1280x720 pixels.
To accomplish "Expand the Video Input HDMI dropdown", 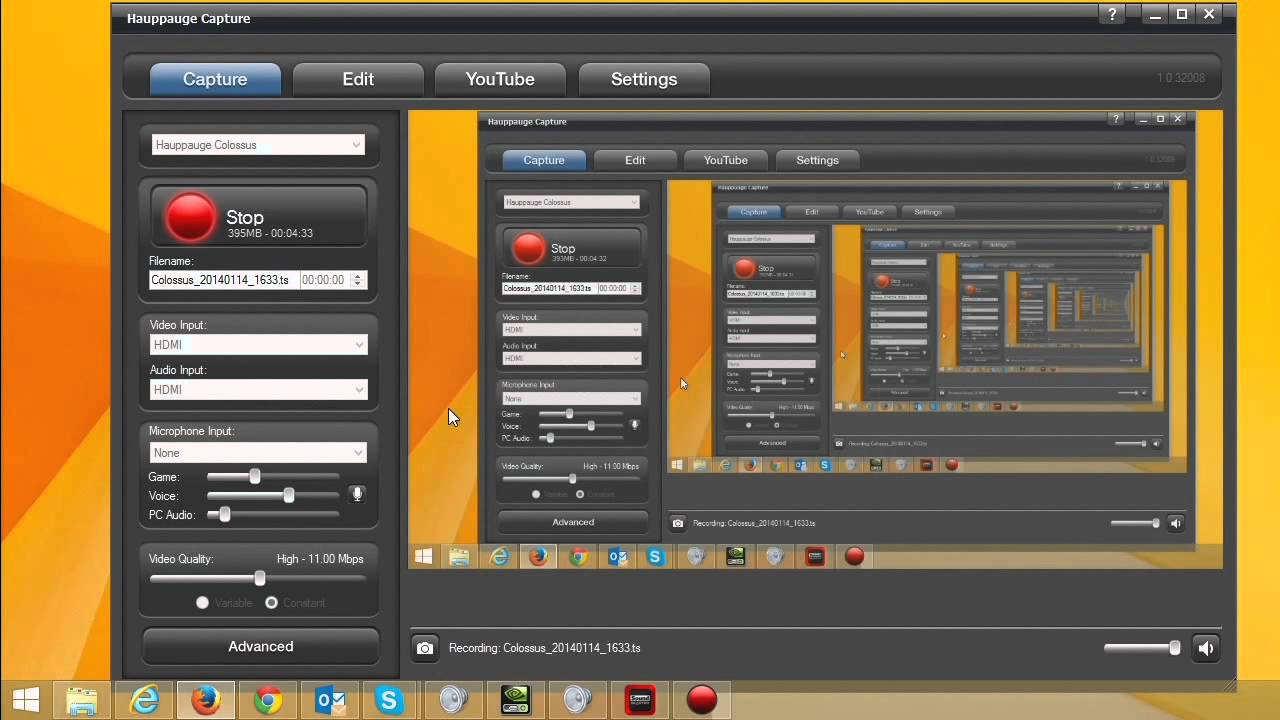I will [x=258, y=345].
